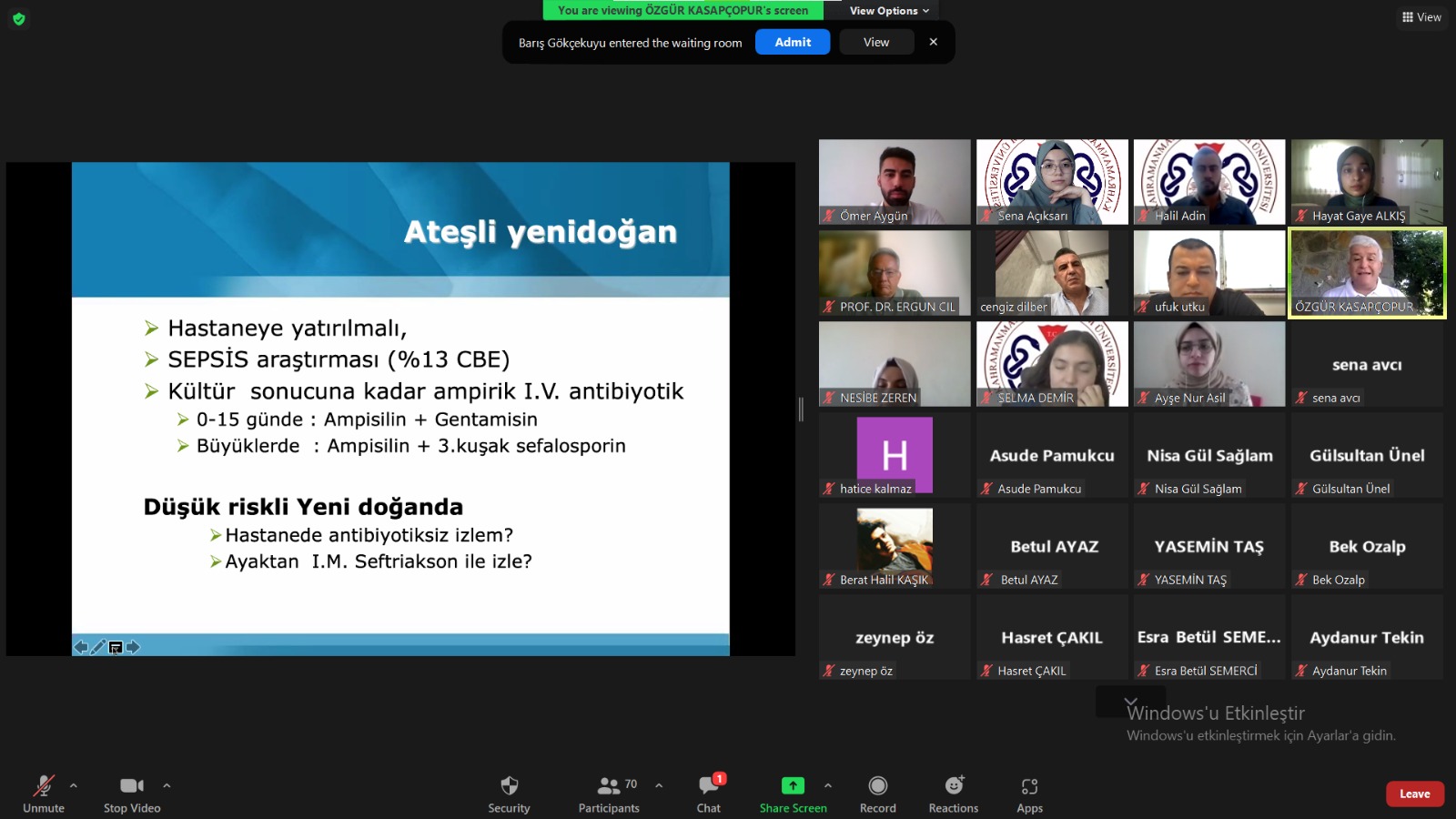Admit Barış Gökçekuyu from waiting room
Image resolution: width=1456 pixels, height=819 pixels.
792,43
